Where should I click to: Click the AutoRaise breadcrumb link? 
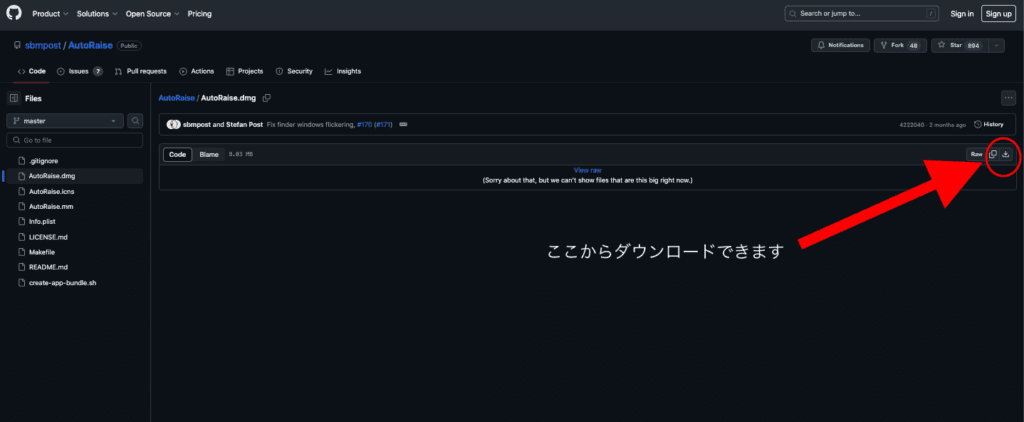(176, 98)
